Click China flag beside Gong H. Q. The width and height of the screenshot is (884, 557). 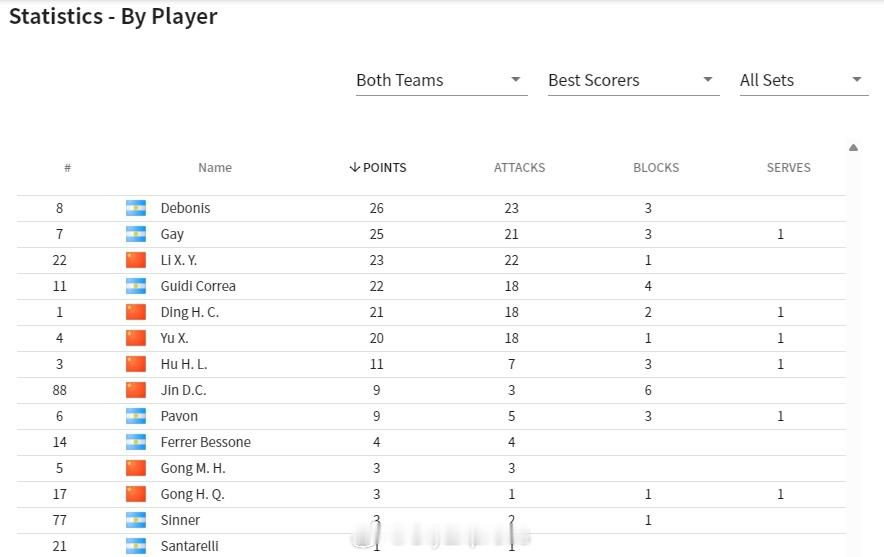(x=136, y=494)
